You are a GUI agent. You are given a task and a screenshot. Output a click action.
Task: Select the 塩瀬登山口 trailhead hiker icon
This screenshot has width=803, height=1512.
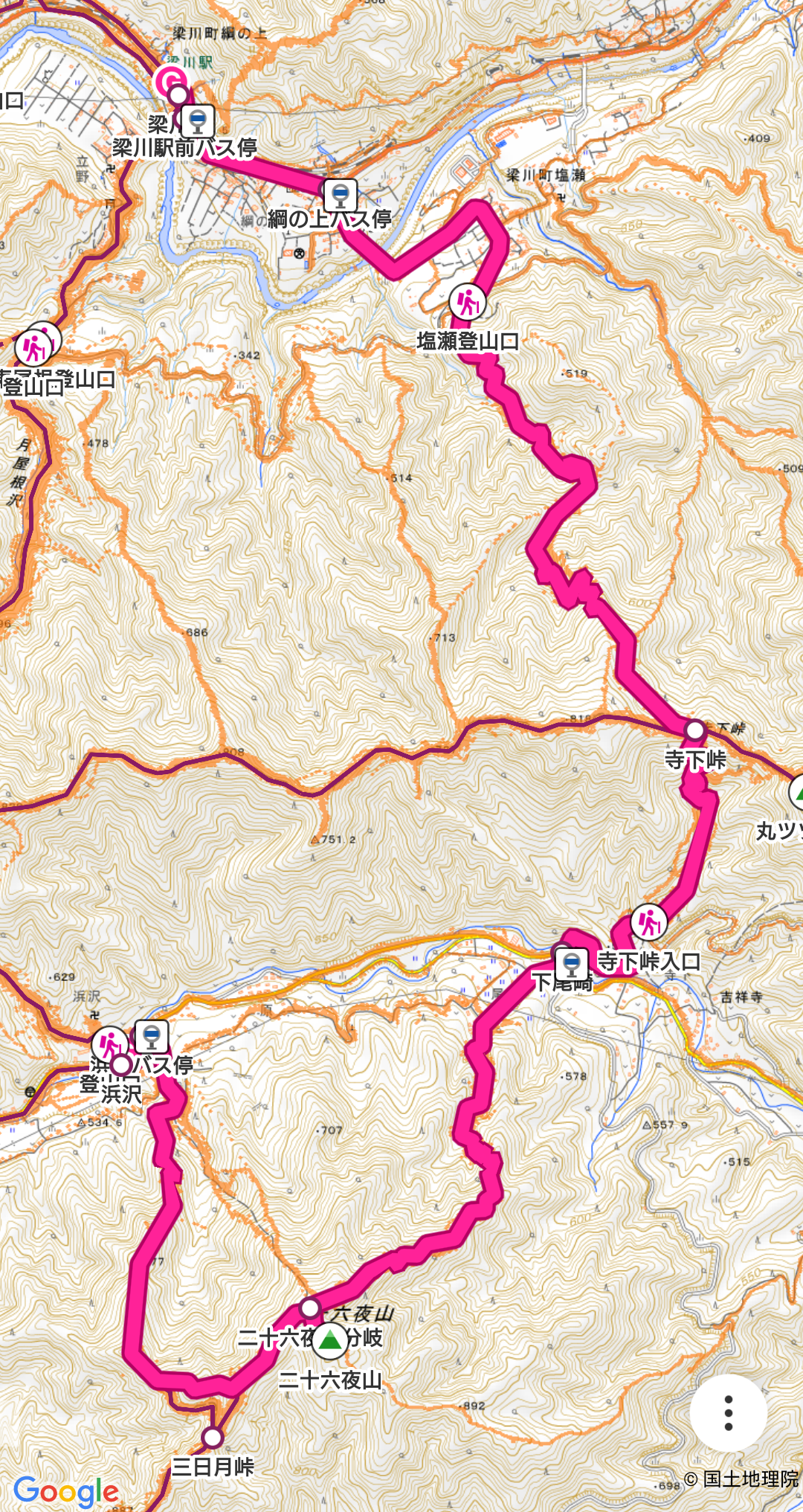pyautogui.click(x=468, y=302)
